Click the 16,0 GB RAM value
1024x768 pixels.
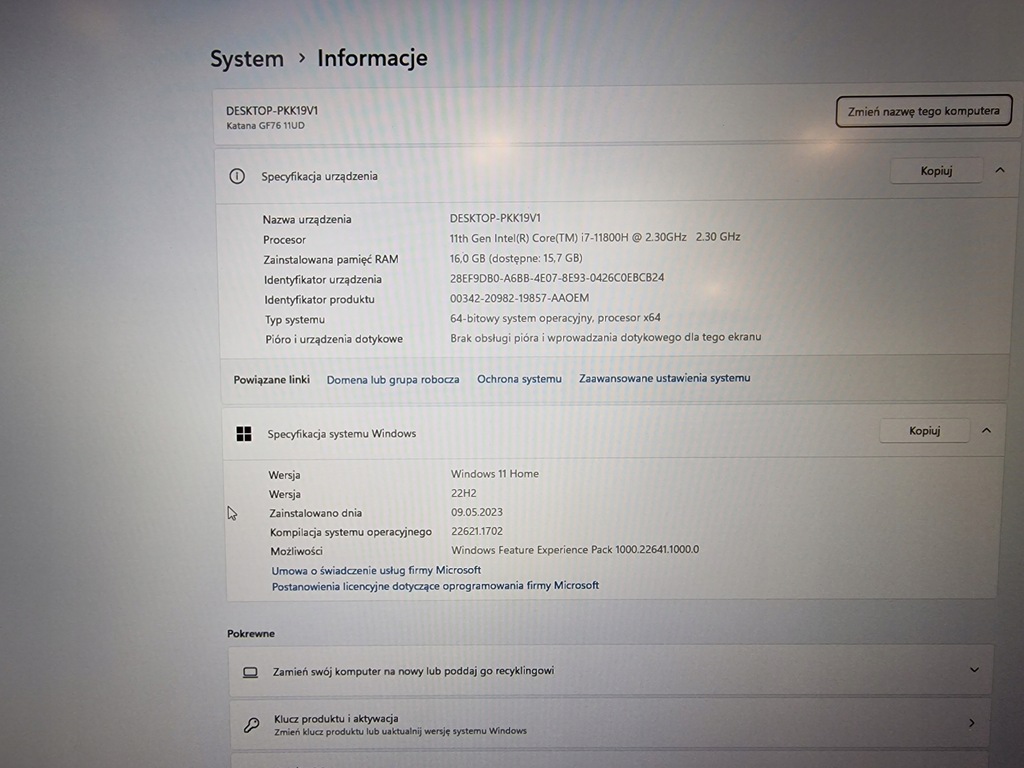point(516,258)
